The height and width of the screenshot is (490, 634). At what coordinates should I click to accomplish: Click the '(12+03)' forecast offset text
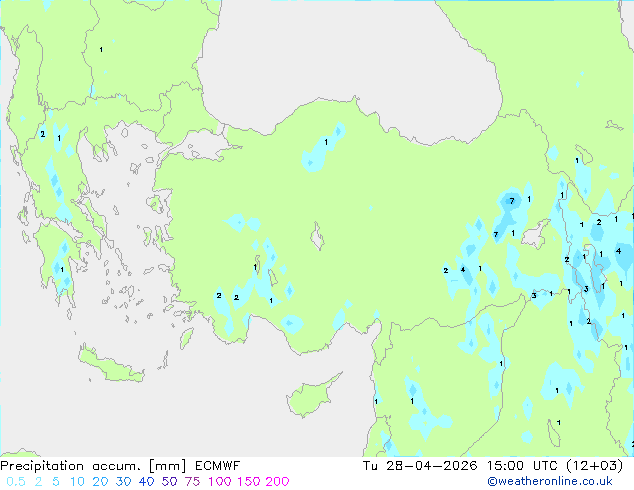[x=595, y=466]
